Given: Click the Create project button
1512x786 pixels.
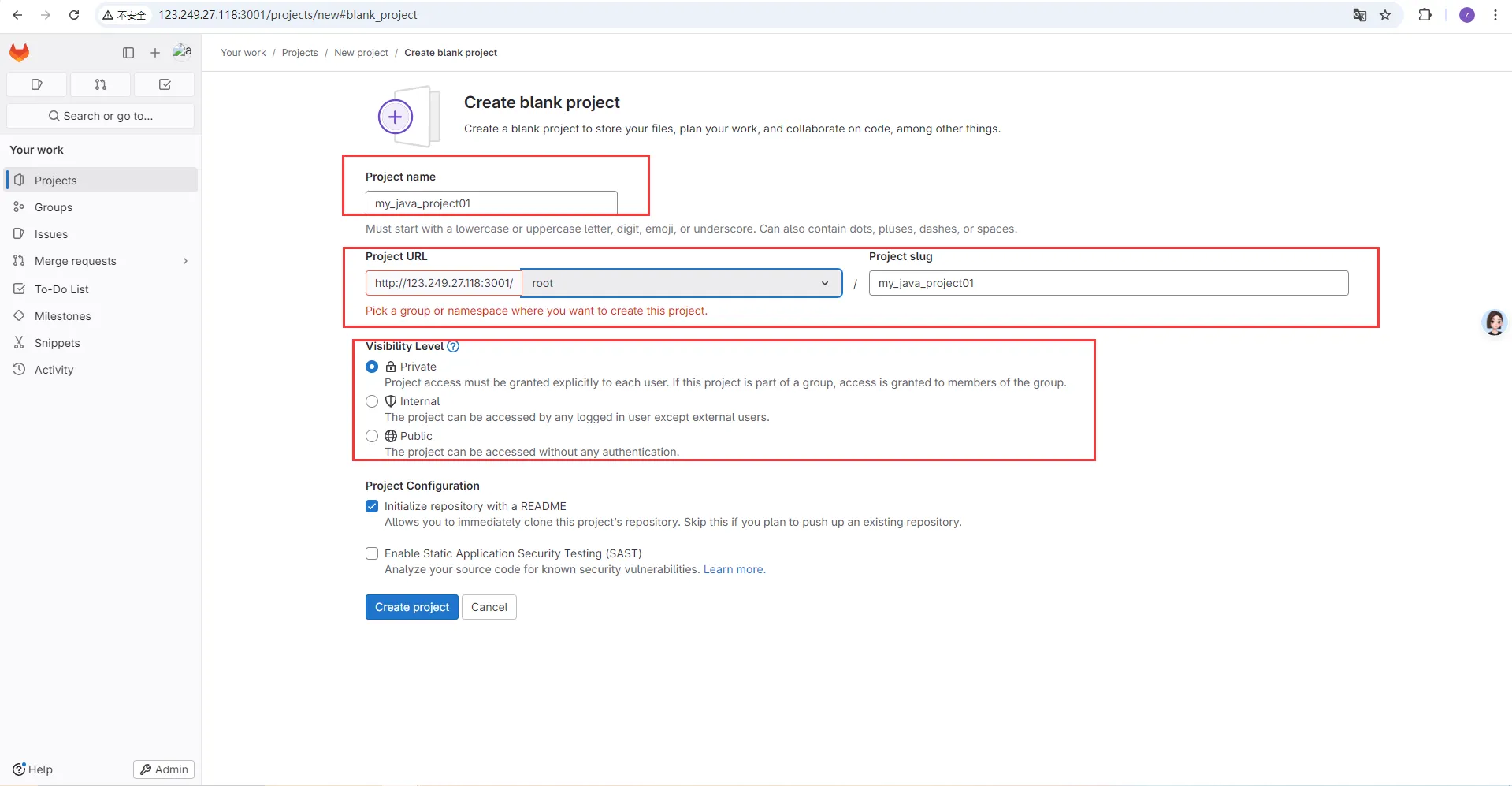Looking at the screenshot, I should click(x=412, y=607).
